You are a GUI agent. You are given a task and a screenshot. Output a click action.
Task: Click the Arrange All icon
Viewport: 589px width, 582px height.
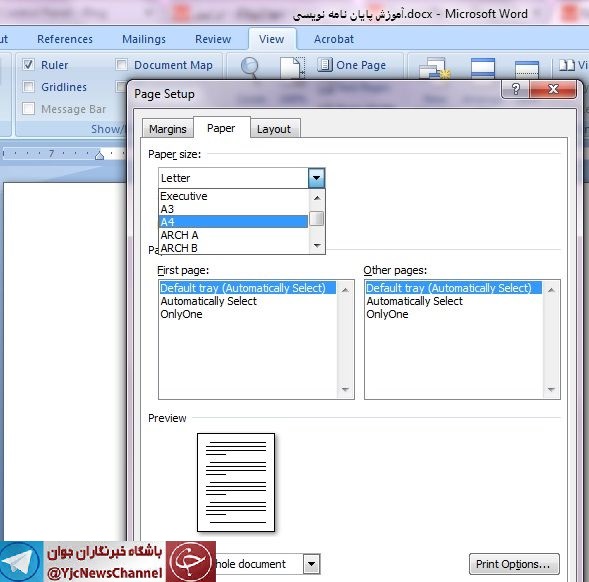coord(483,68)
